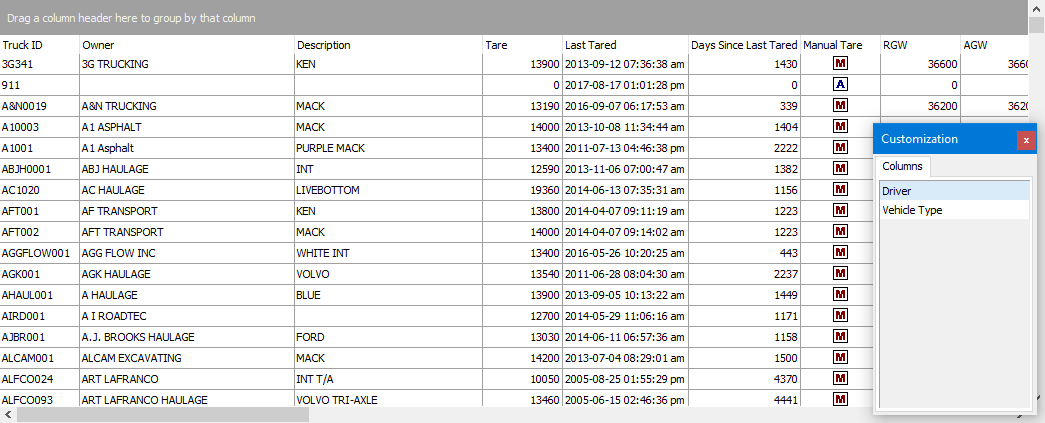This screenshot has height=423, width=1045.
Task: Click the Last Tared column header
Action: click(x=624, y=45)
